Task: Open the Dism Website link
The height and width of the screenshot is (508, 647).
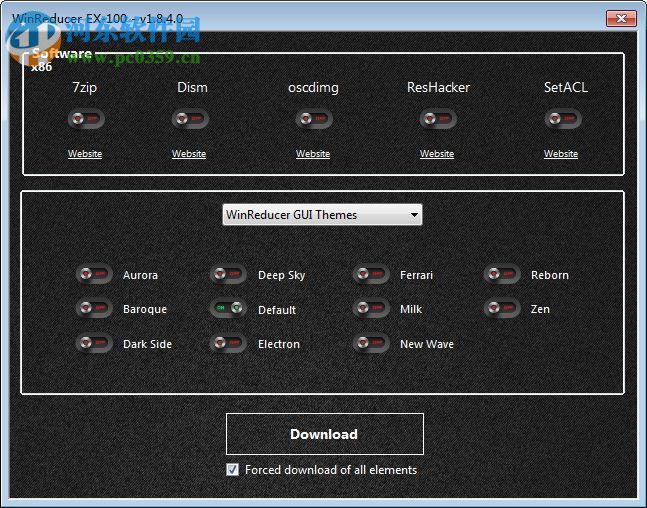Action: tap(189, 154)
